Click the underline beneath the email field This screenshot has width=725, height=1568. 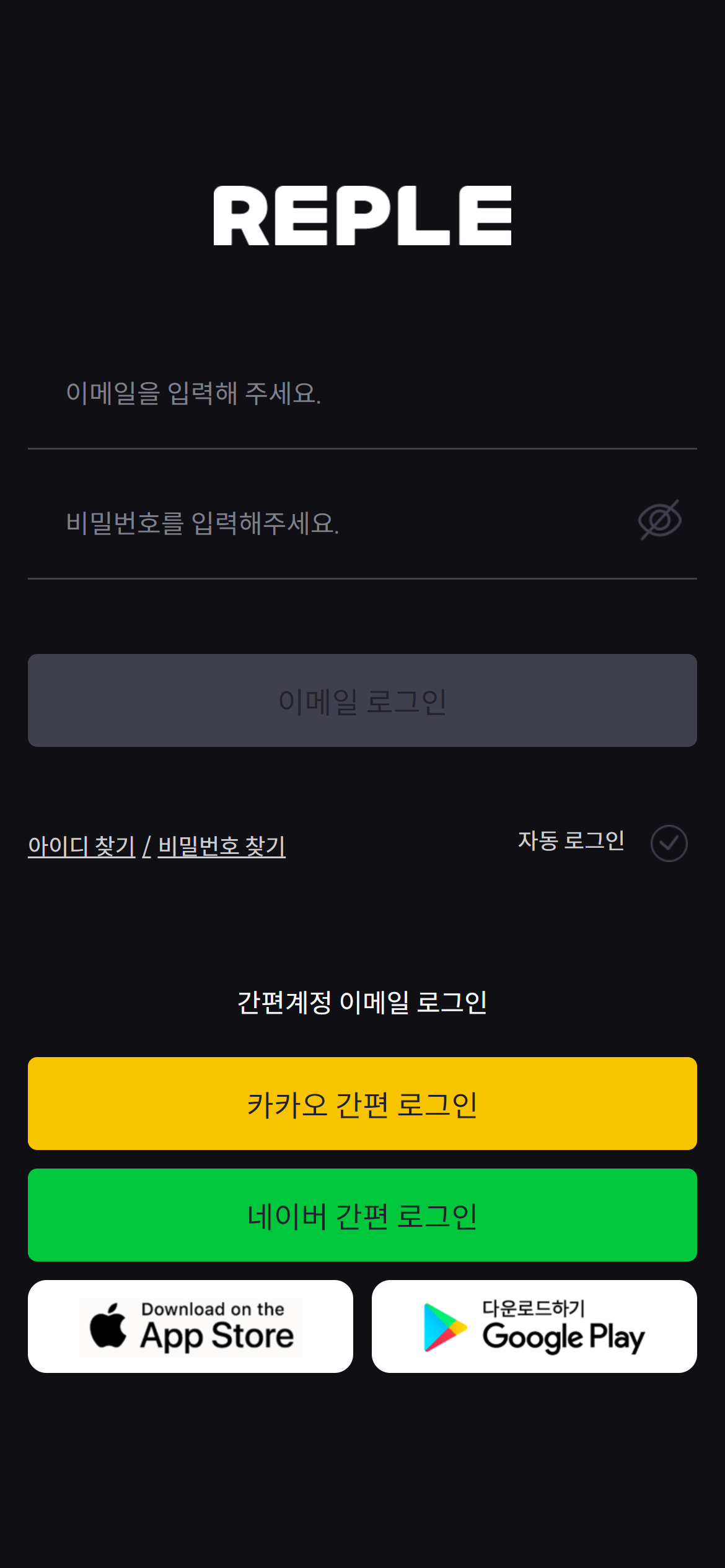pos(362,448)
